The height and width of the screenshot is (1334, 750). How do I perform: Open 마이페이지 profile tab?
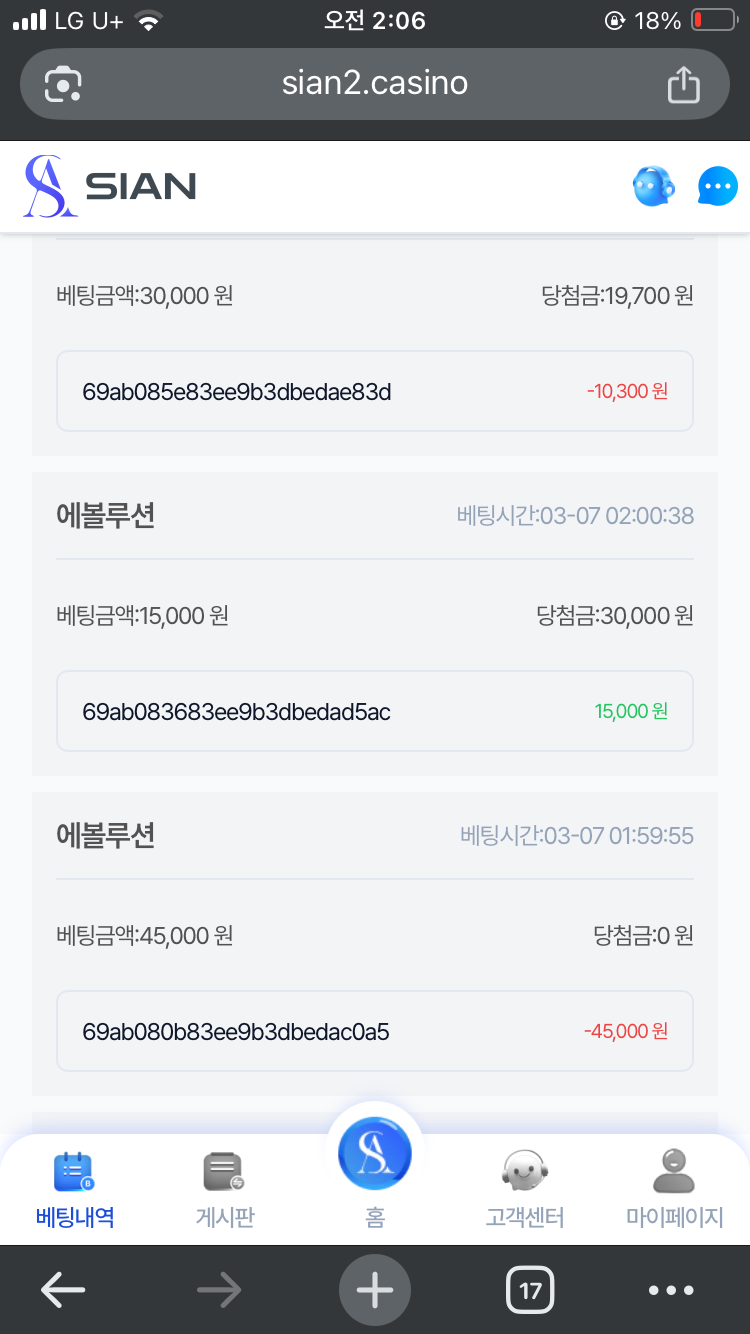pyautogui.click(x=674, y=1189)
